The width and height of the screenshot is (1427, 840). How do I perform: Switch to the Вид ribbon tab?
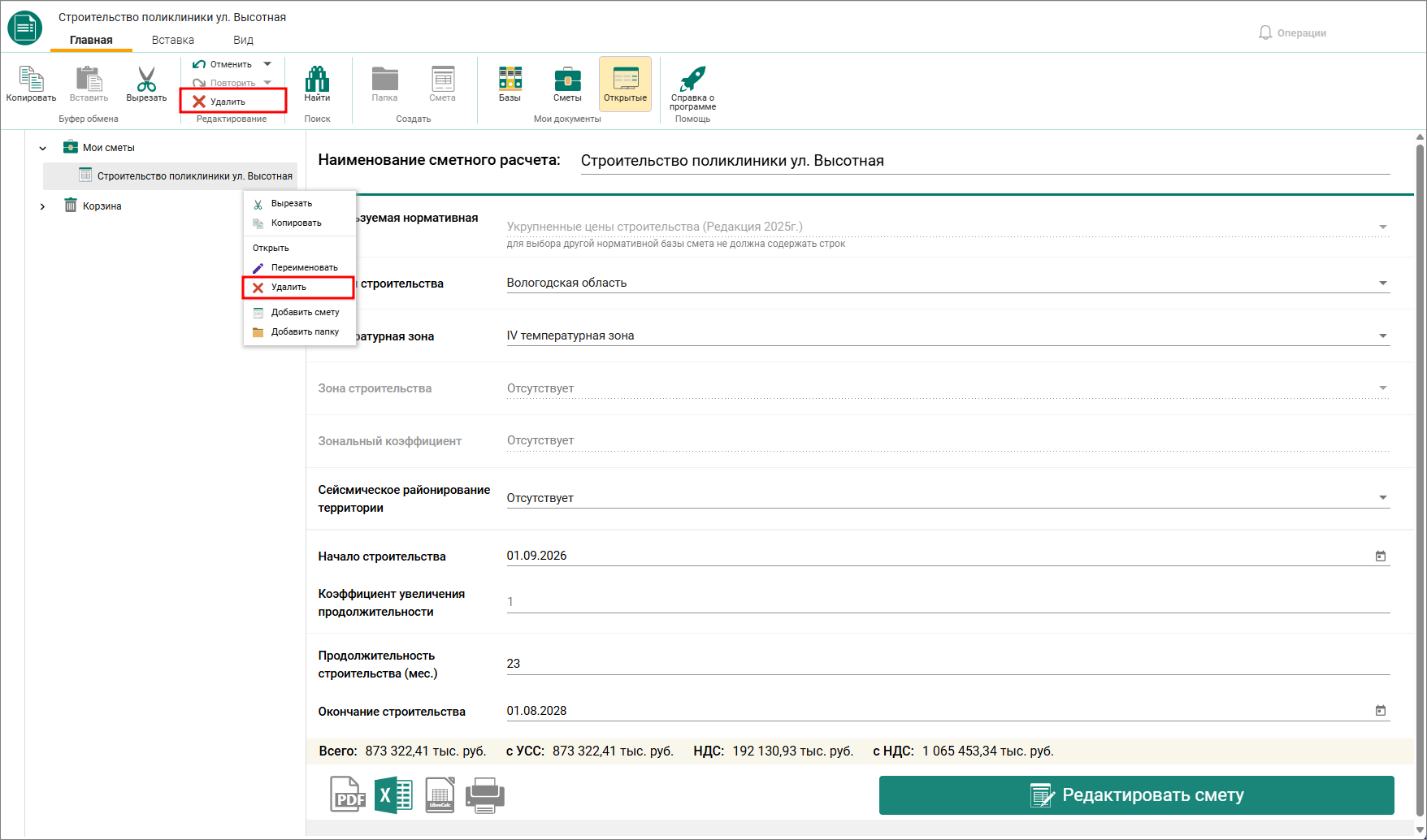pos(243,40)
